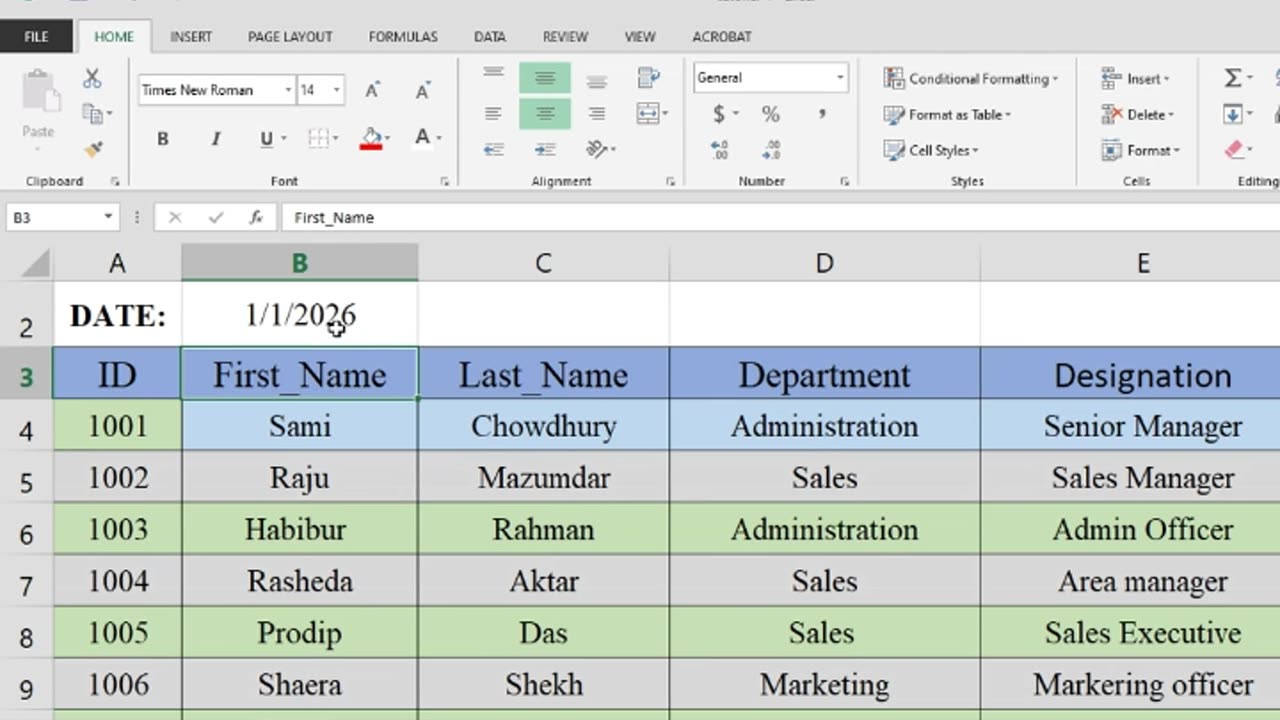Select the Format Painter brush
1280x720 pixels.
coord(93,149)
